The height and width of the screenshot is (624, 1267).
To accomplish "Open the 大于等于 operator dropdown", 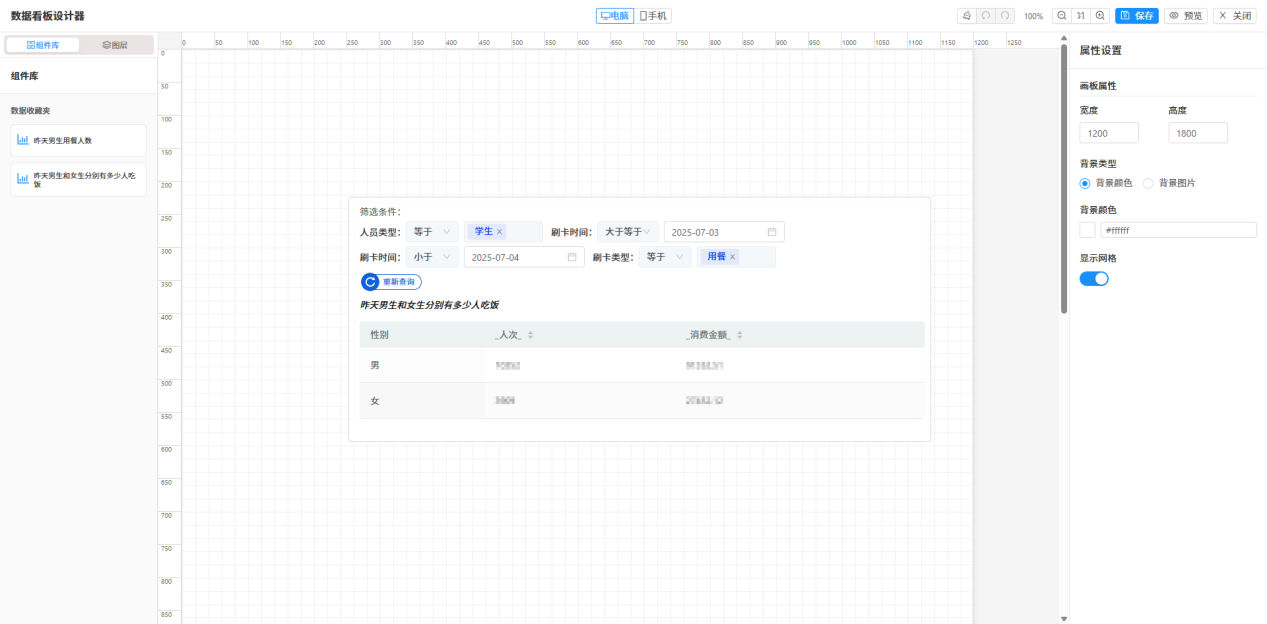I will tap(628, 232).
